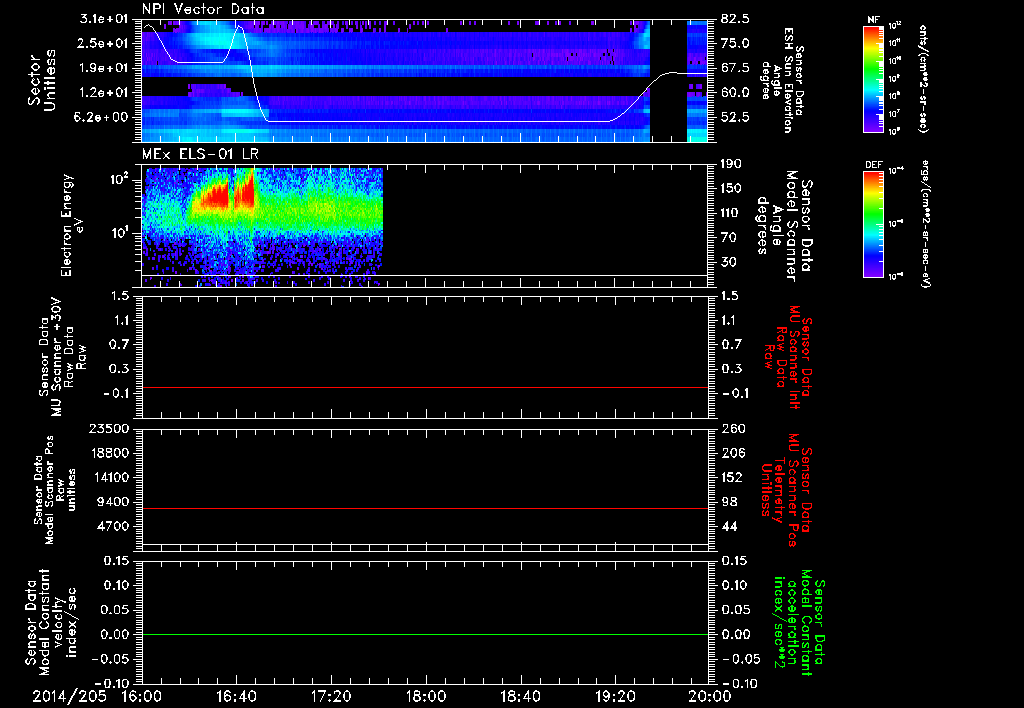Select the 'Sector Unitless' axis title
This screenshot has height=708, width=1024.
[x=42, y=80]
